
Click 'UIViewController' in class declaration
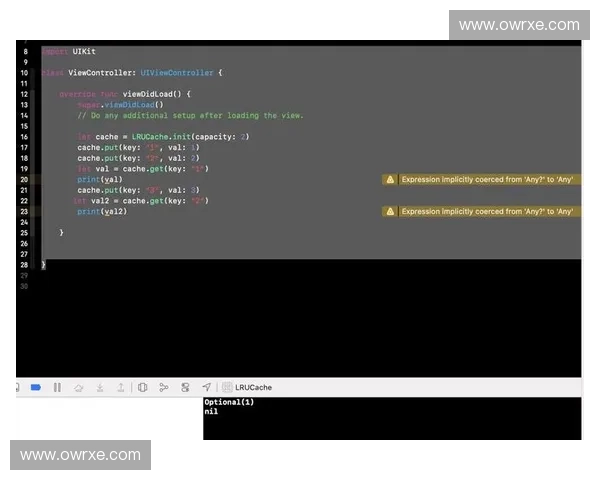tap(177, 73)
